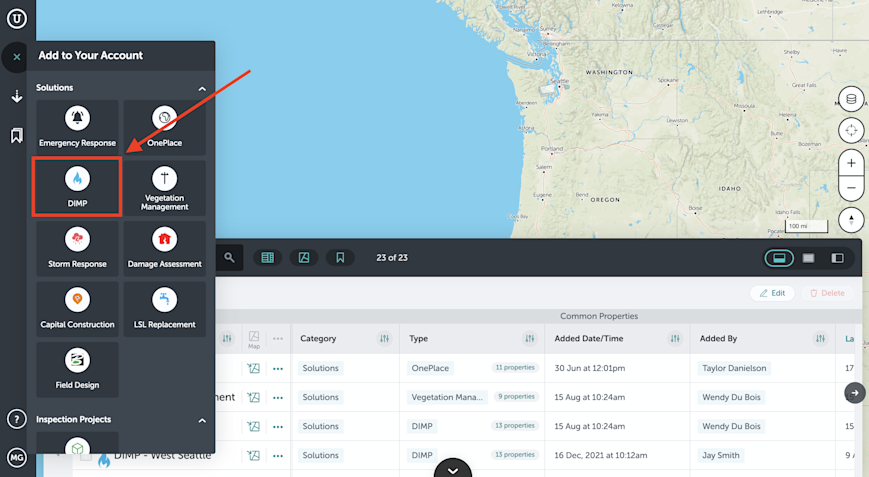Collapse the Solutions section
This screenshot has height=477, width=869.
(202, 88)
